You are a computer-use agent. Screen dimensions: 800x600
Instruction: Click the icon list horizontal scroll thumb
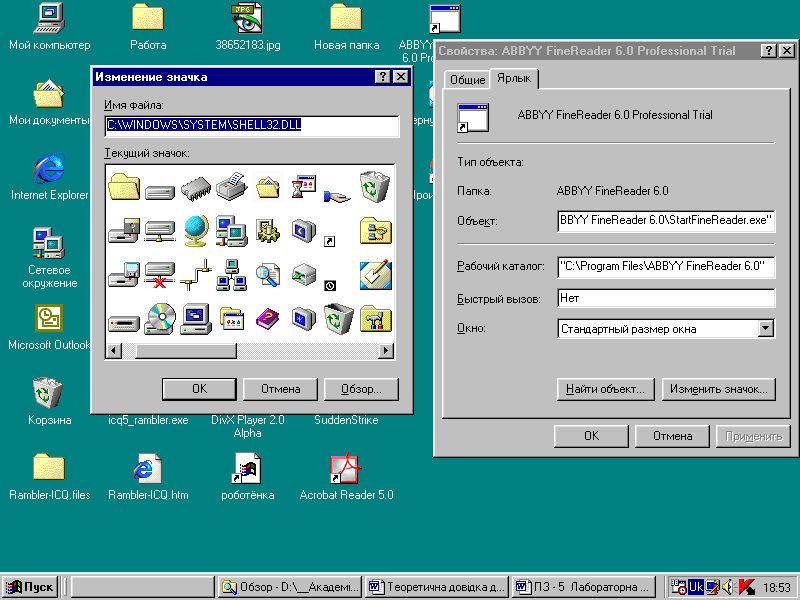pyautogui.click(x=186, y=351)
